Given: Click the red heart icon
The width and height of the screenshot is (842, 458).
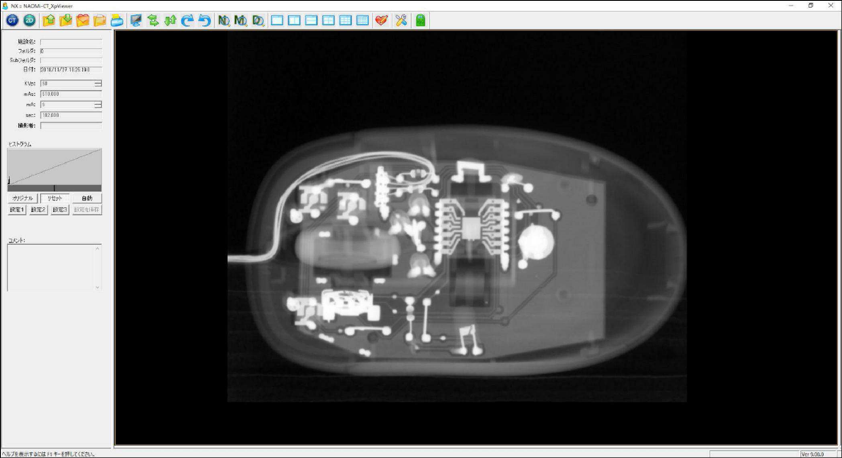Looking at the screenshot, I should click(381, 20).
